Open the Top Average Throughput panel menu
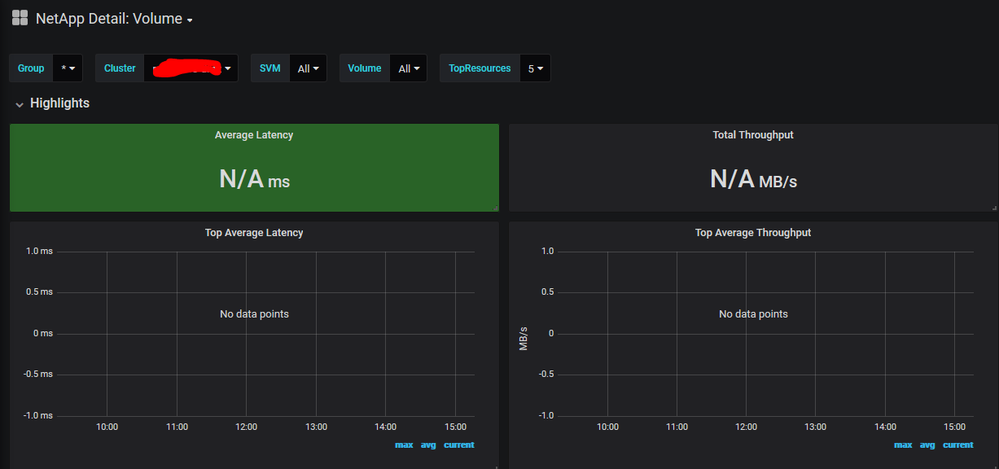This screenshot has width=999, height=469. (x=753, y=233)
